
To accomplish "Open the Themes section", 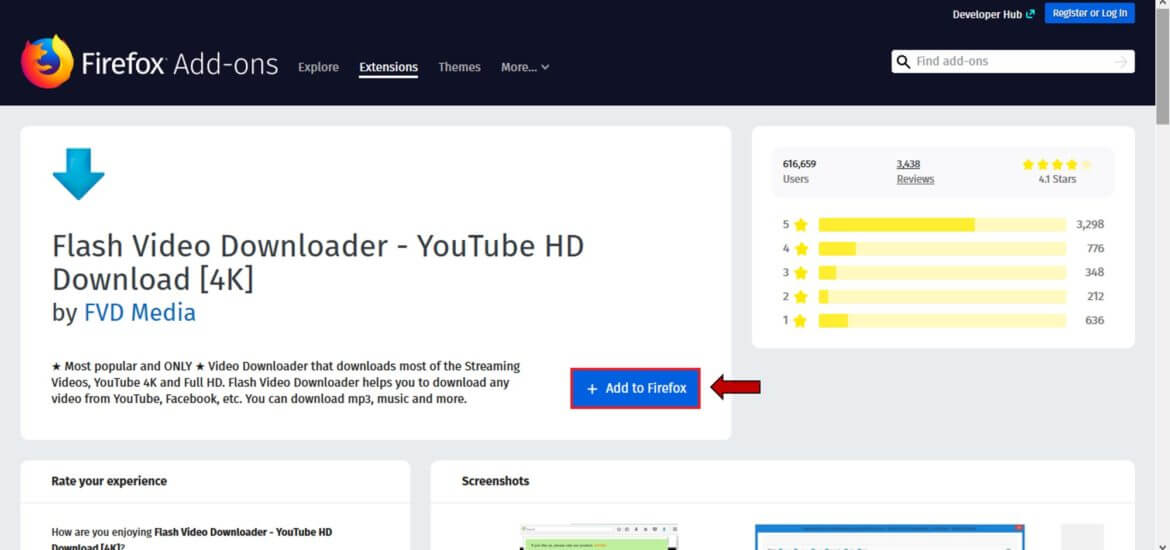I will coord(459,67).
